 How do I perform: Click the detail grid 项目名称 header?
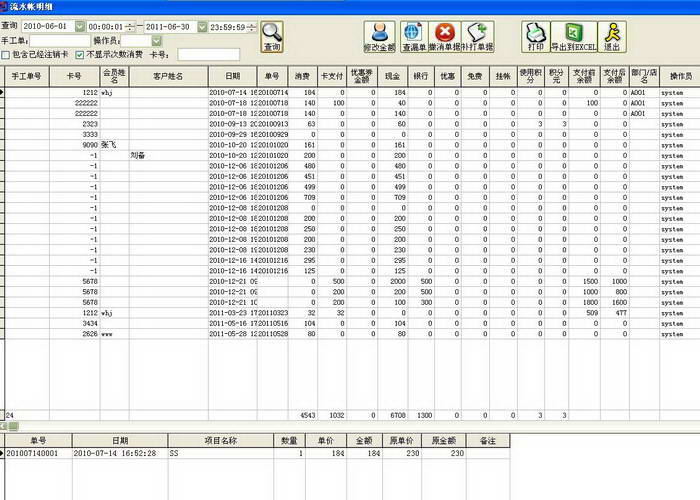coord(221,441)
